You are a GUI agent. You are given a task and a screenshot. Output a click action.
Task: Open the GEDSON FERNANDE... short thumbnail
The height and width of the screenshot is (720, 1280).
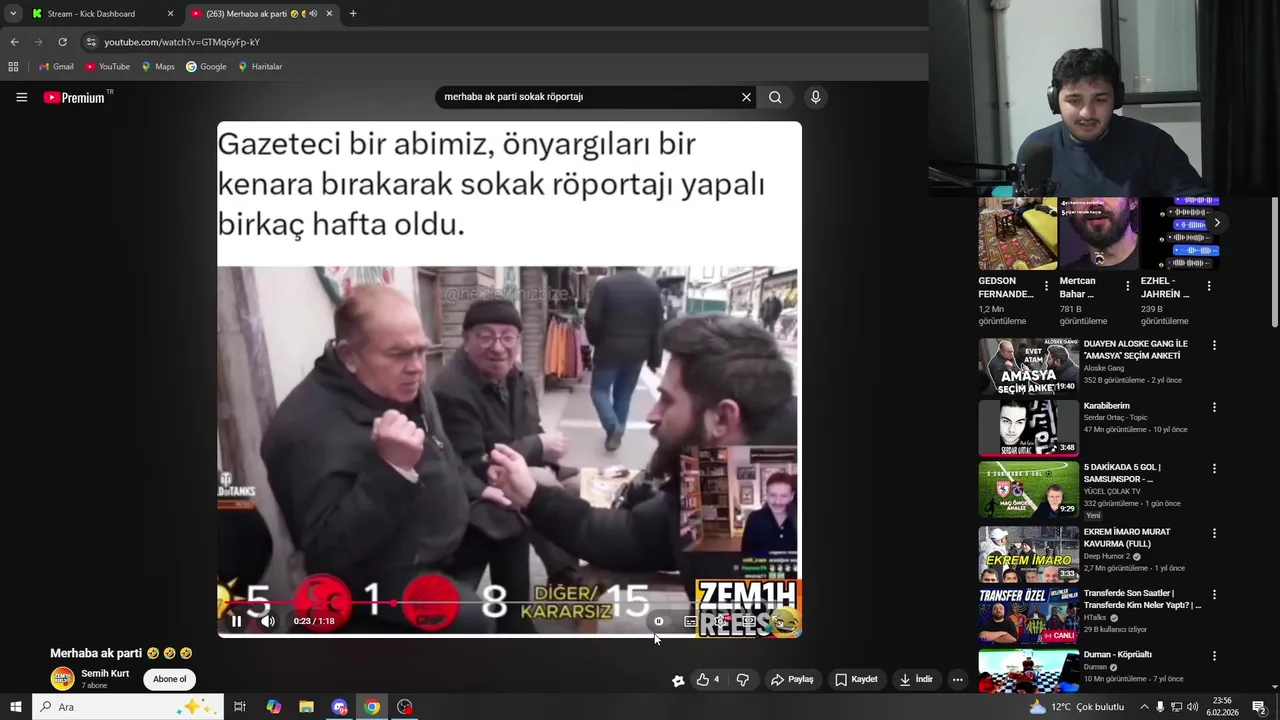click(x=1017, y=234)
